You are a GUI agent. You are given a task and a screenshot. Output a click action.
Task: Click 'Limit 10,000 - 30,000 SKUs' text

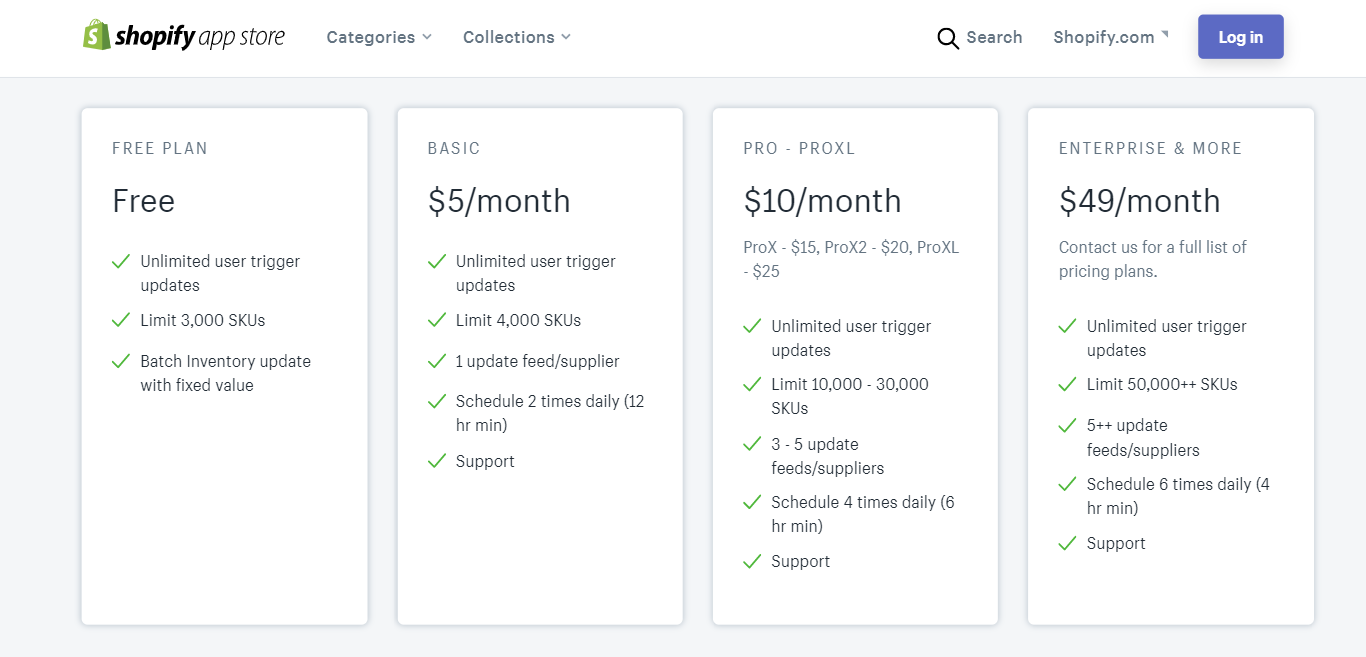point(850,396)
